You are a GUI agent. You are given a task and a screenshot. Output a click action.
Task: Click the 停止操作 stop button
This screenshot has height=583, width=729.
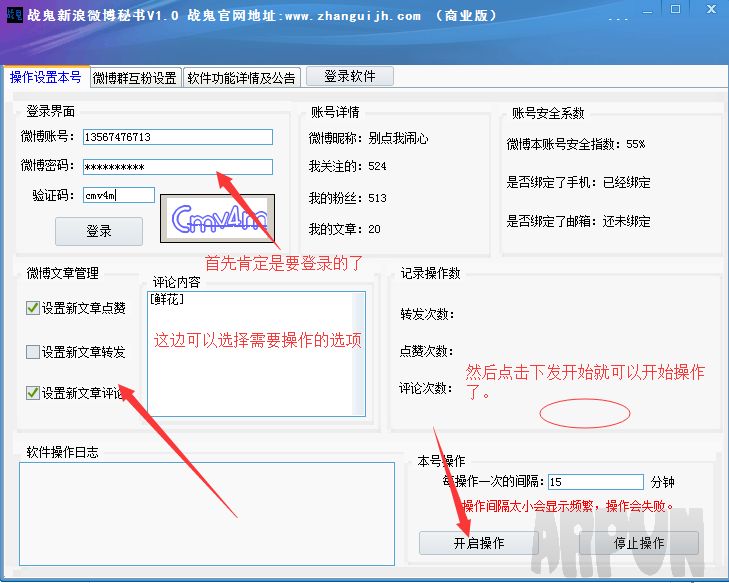(x=639, y=543)
